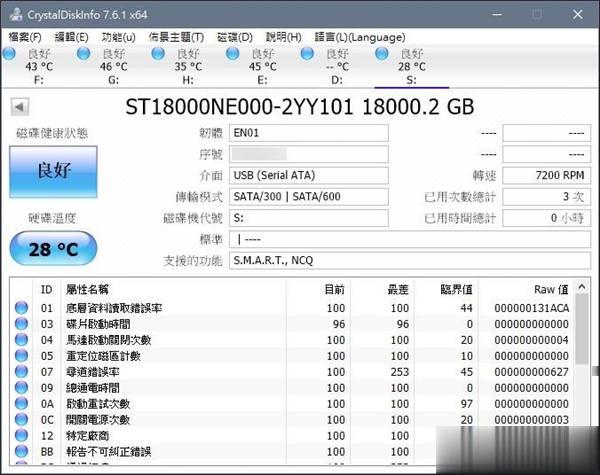
Task: Click the power on hours field 0 小時
Action: click(x=546, y=218)
